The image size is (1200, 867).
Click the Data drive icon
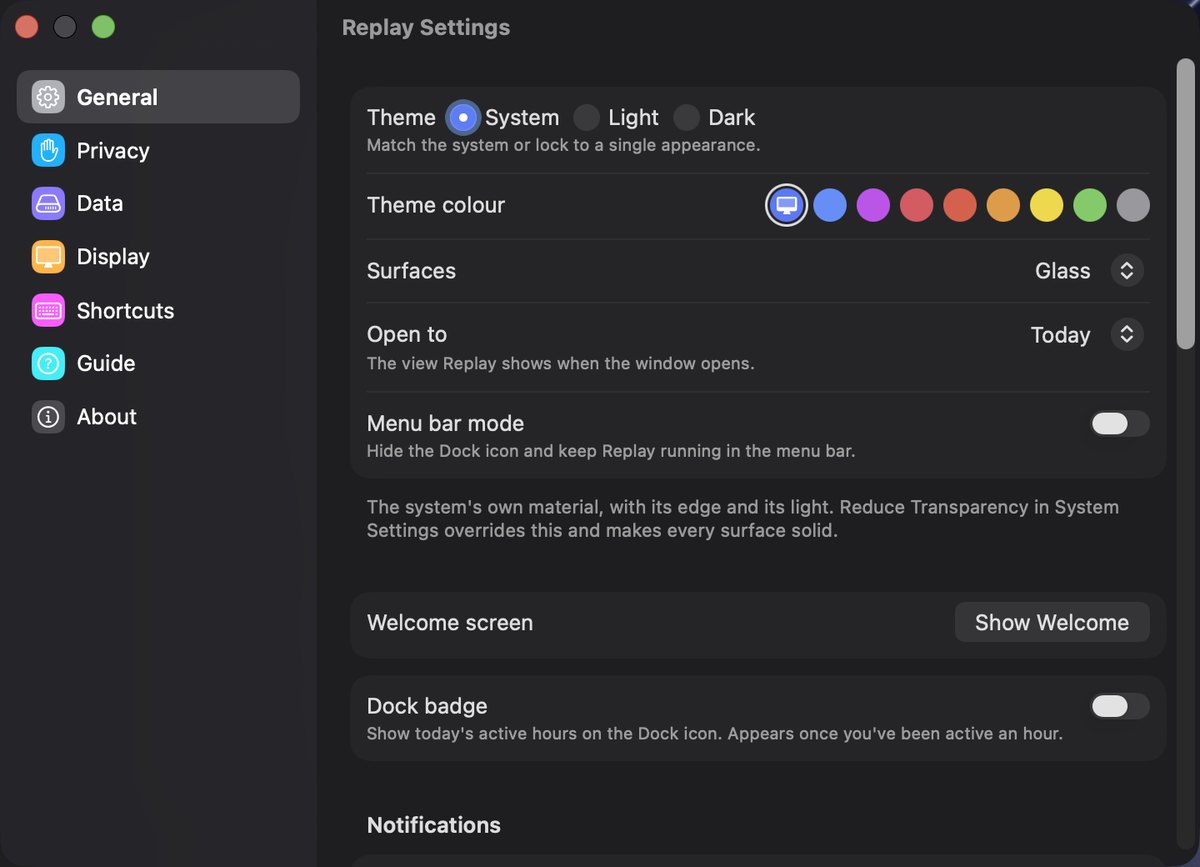48,204
